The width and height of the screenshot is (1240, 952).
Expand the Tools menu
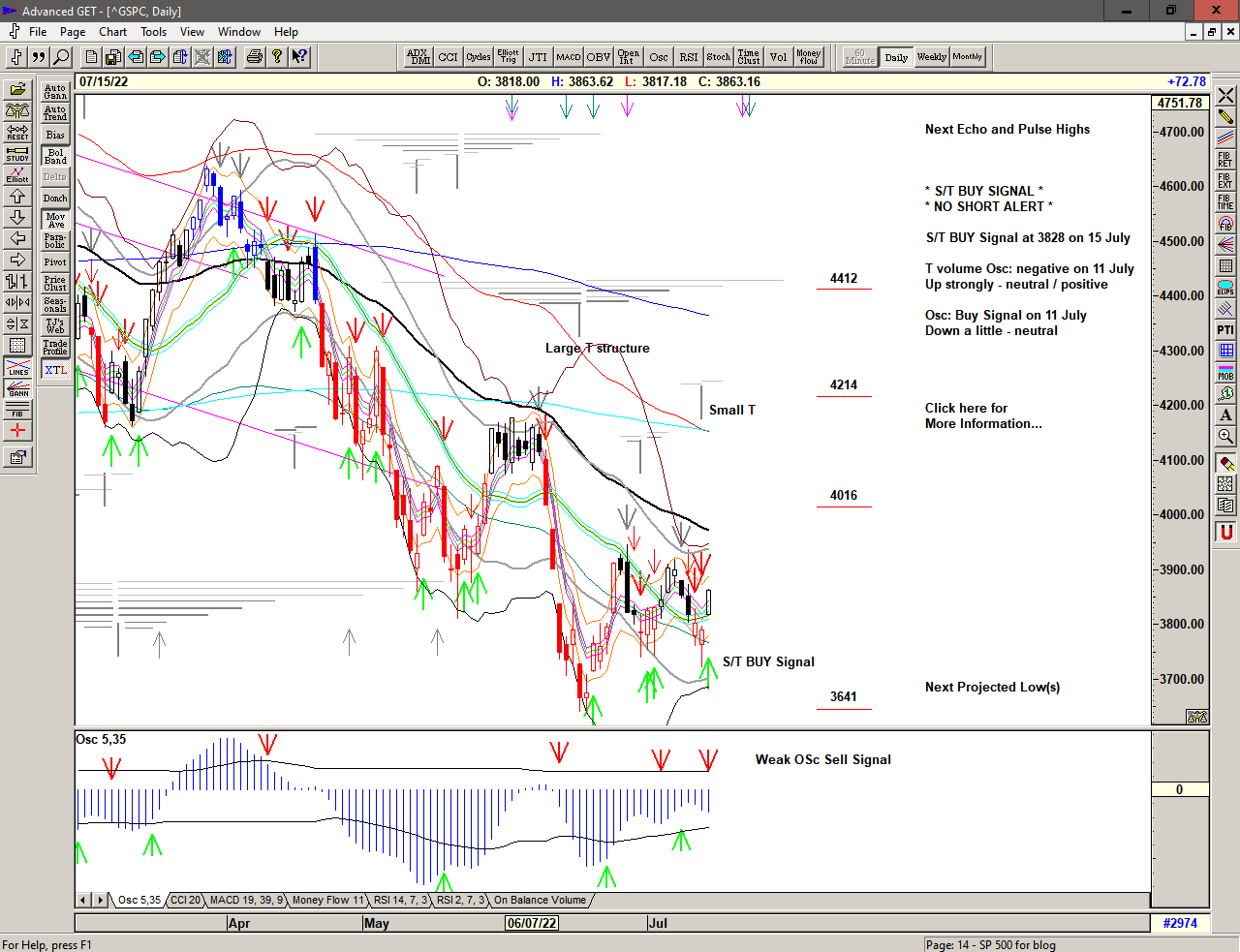(153, 32)
